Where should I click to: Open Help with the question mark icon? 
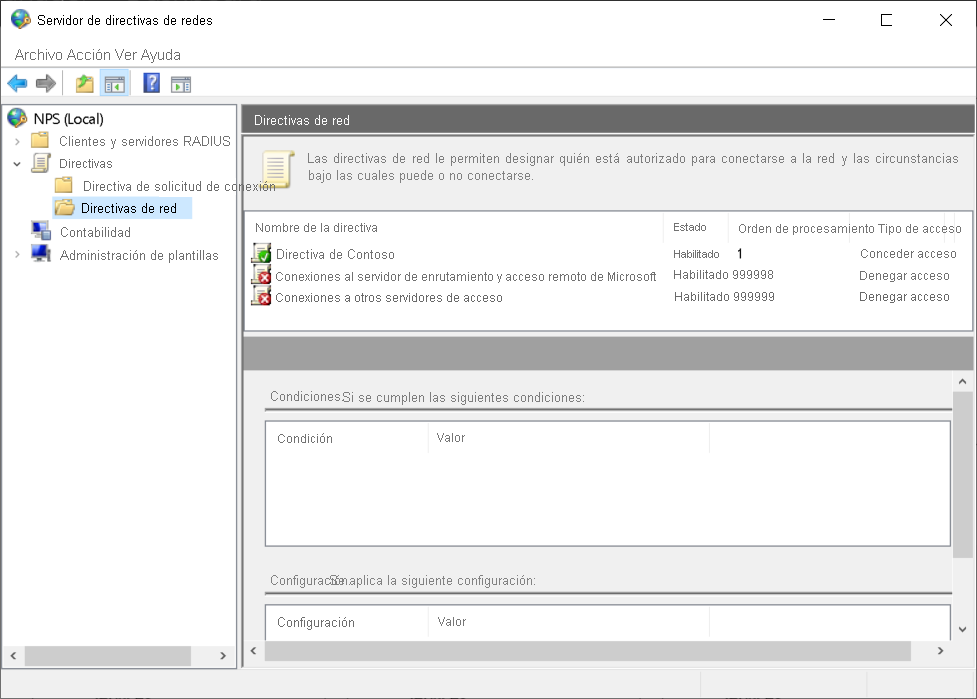[x=151, y=83]
